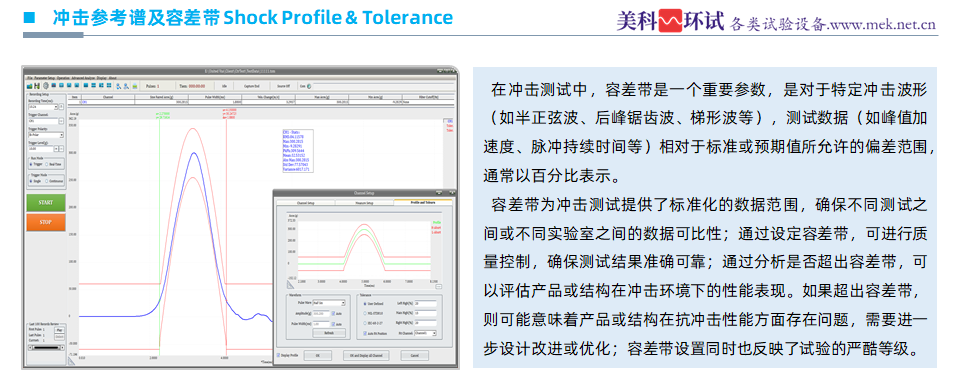Toggle the Auto checkbox beside Pulse Width
This screenshot has height=370, width=953.
[x=333, y=324]
